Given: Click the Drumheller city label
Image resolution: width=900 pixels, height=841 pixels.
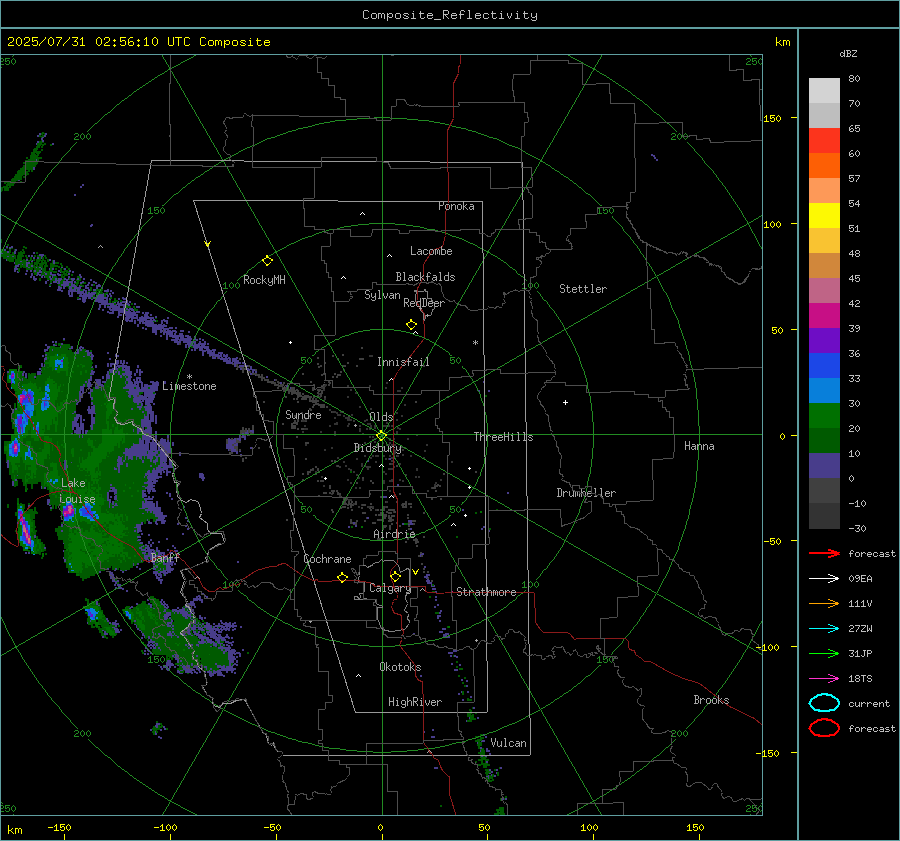Looking at the screenshot, I should tap(586, 493).
